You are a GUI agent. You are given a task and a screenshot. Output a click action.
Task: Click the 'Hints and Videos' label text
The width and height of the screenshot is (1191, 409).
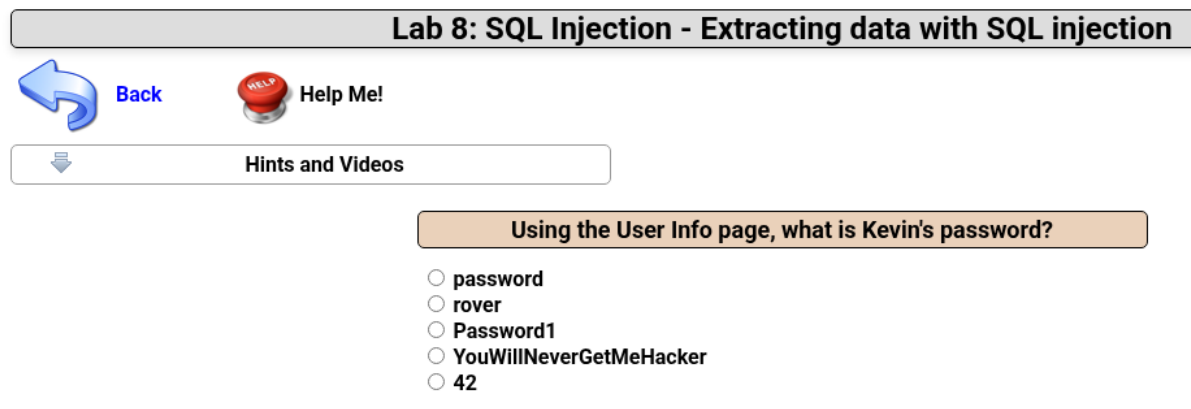click(324, 165)
